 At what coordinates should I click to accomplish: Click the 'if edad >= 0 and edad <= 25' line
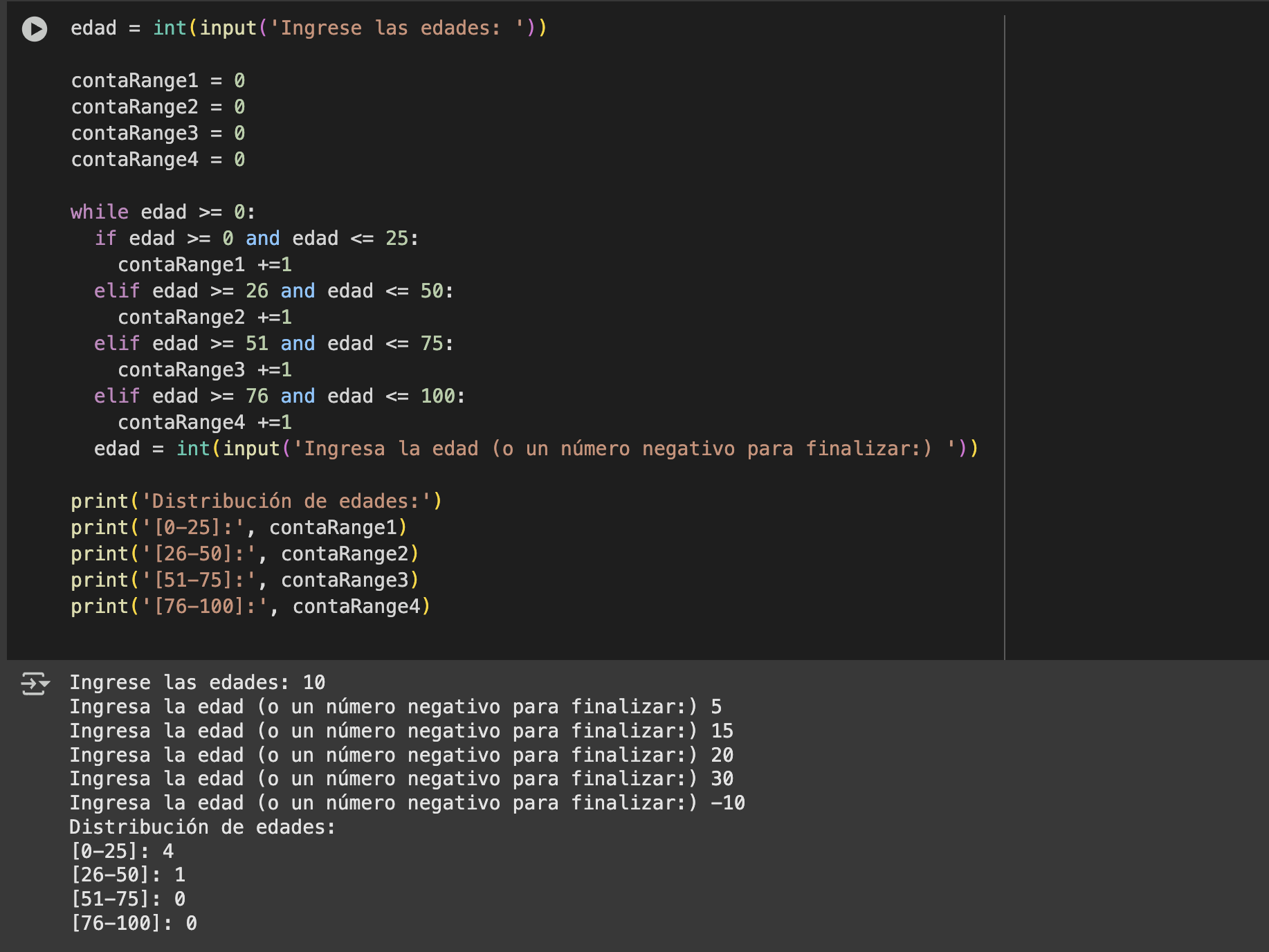tap(256, 239)
